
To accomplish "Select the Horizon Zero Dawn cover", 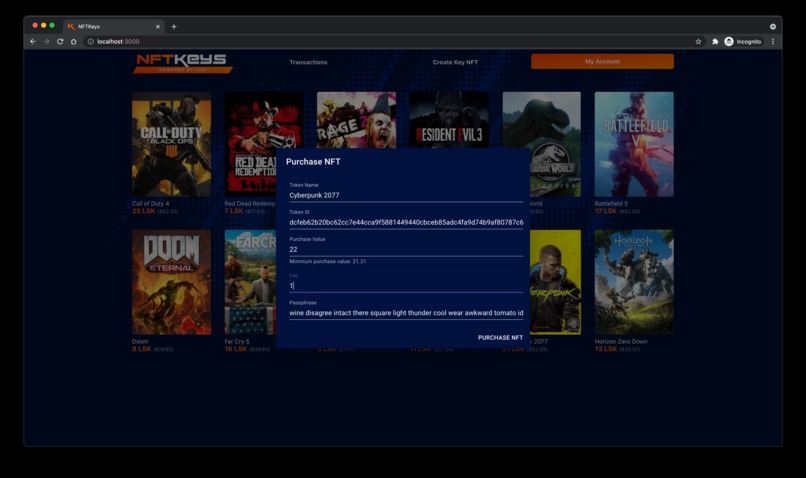I will 634,282.
